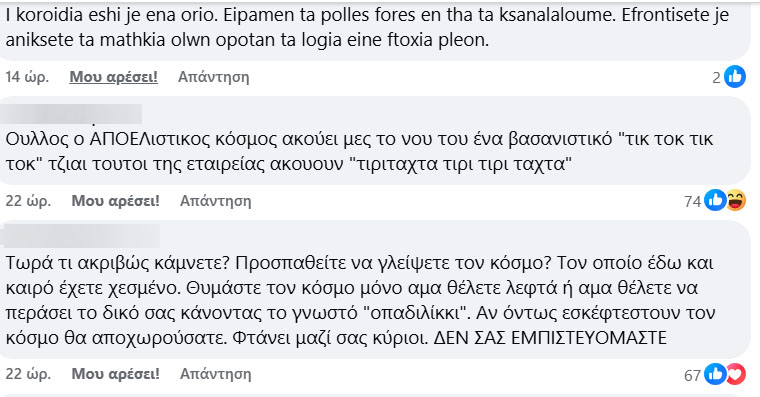
Task: Like the 'τικ τοκ τικ τοκ' comment
Action: click(115, 201)
